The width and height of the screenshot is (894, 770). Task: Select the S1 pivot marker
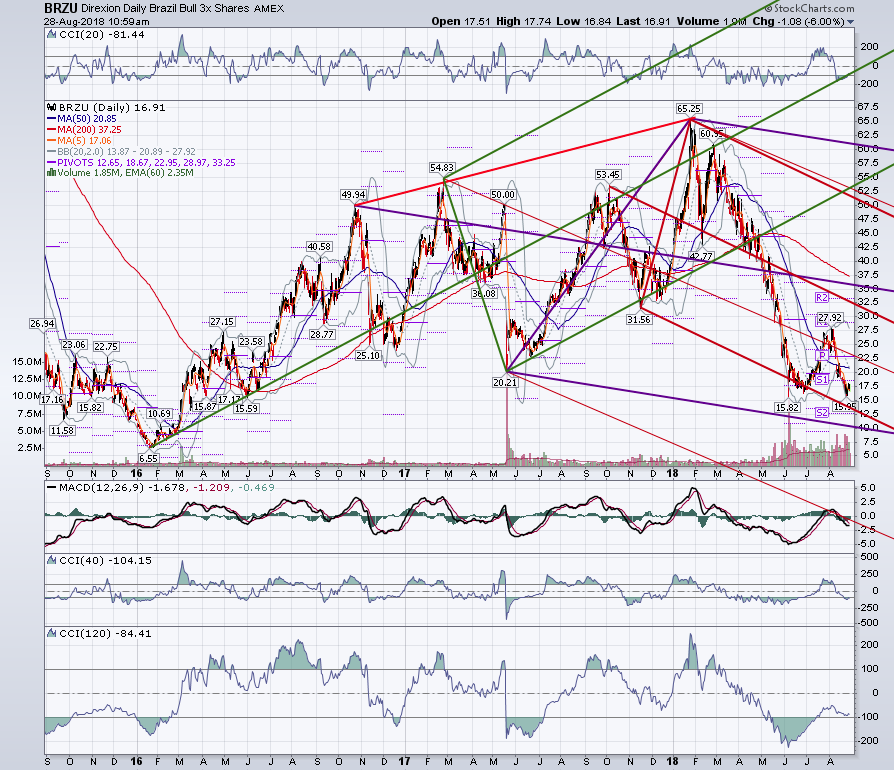822,380
